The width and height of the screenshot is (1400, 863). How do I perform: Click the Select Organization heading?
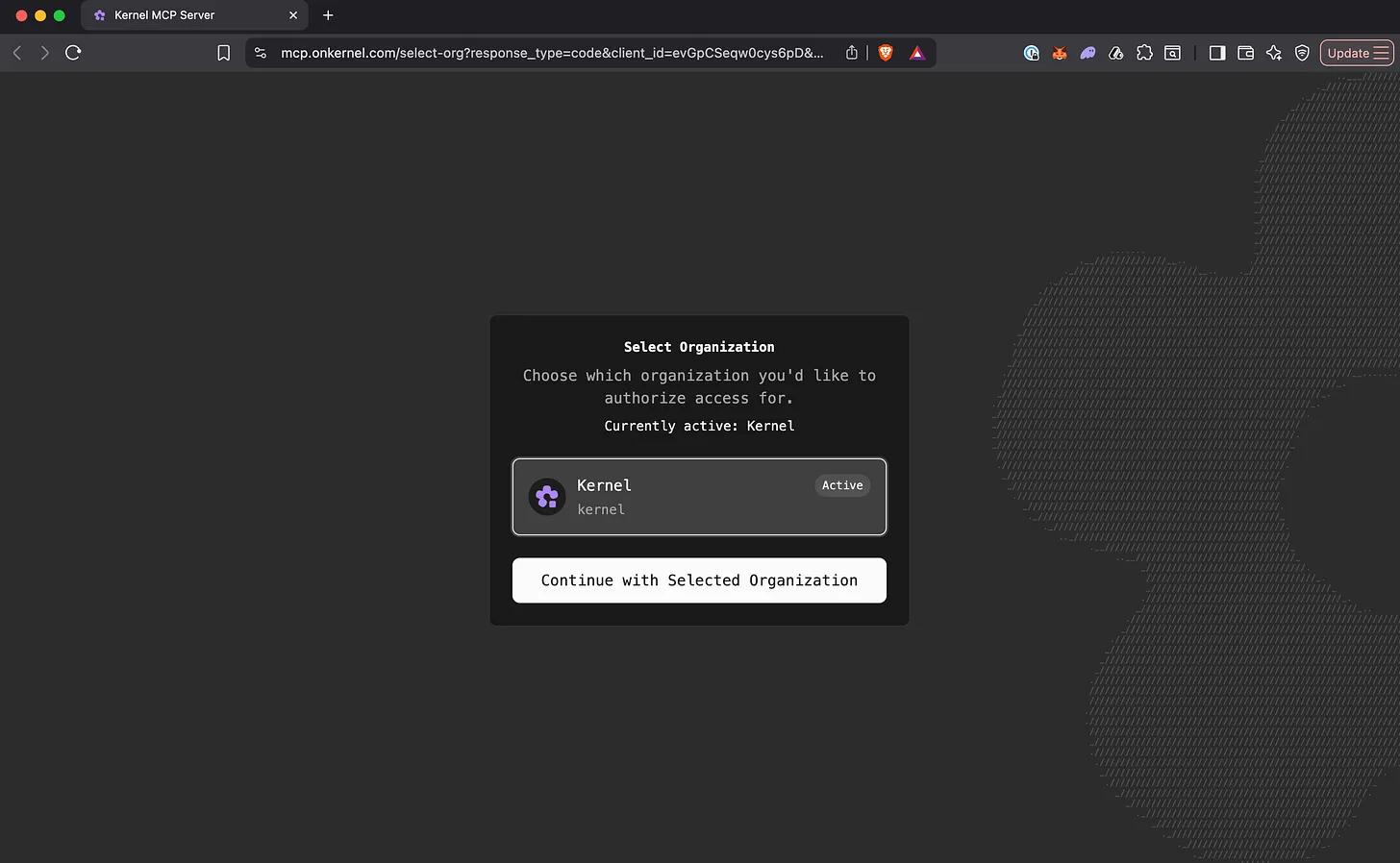click(699, 347)
